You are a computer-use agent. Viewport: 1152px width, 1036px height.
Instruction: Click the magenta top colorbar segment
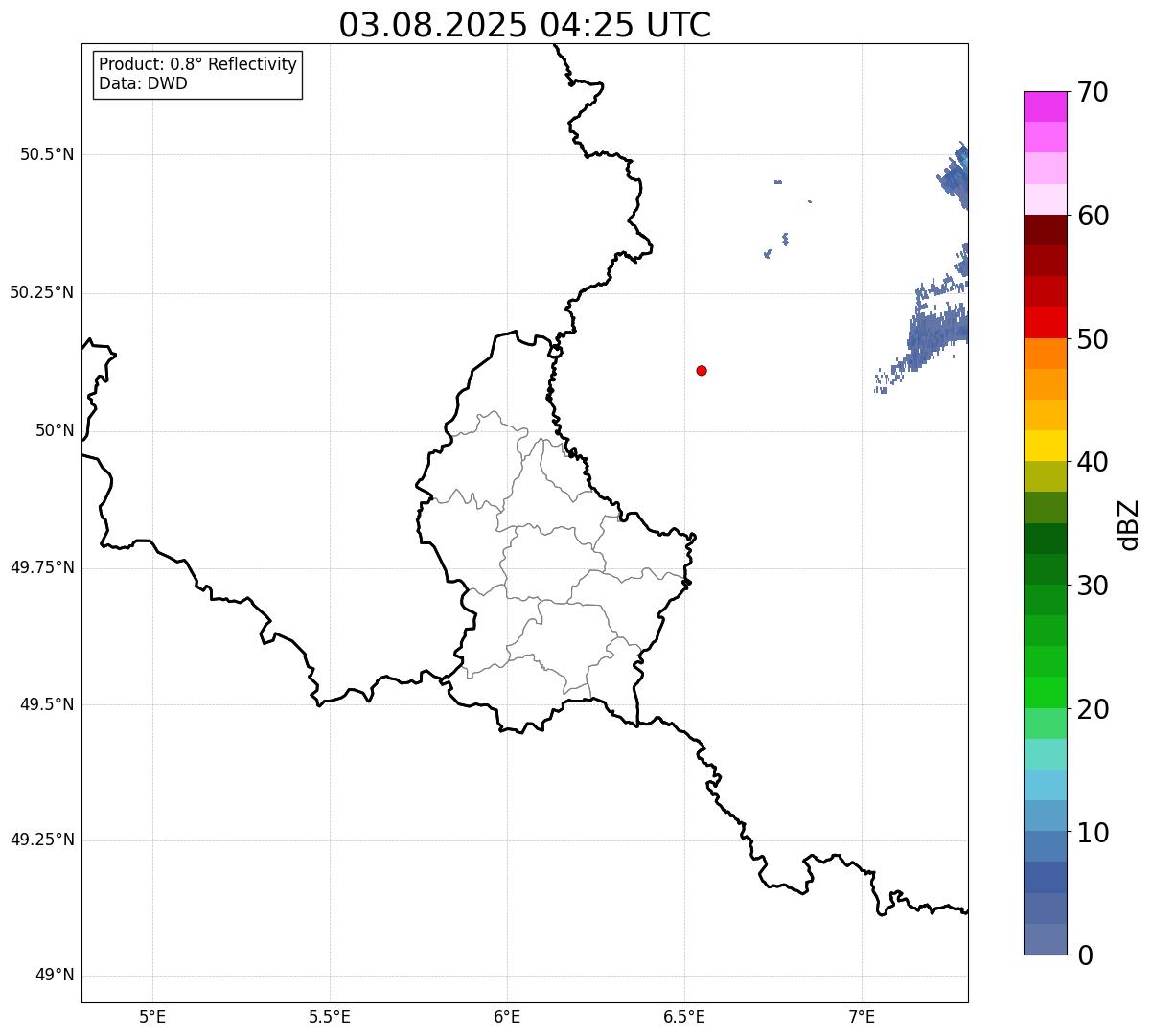pos(1045,106)
